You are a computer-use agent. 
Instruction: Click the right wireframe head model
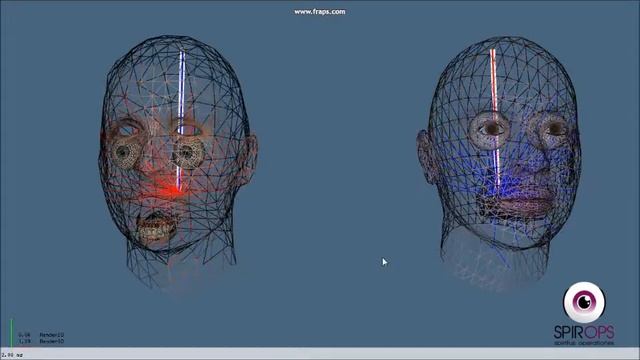500,163
